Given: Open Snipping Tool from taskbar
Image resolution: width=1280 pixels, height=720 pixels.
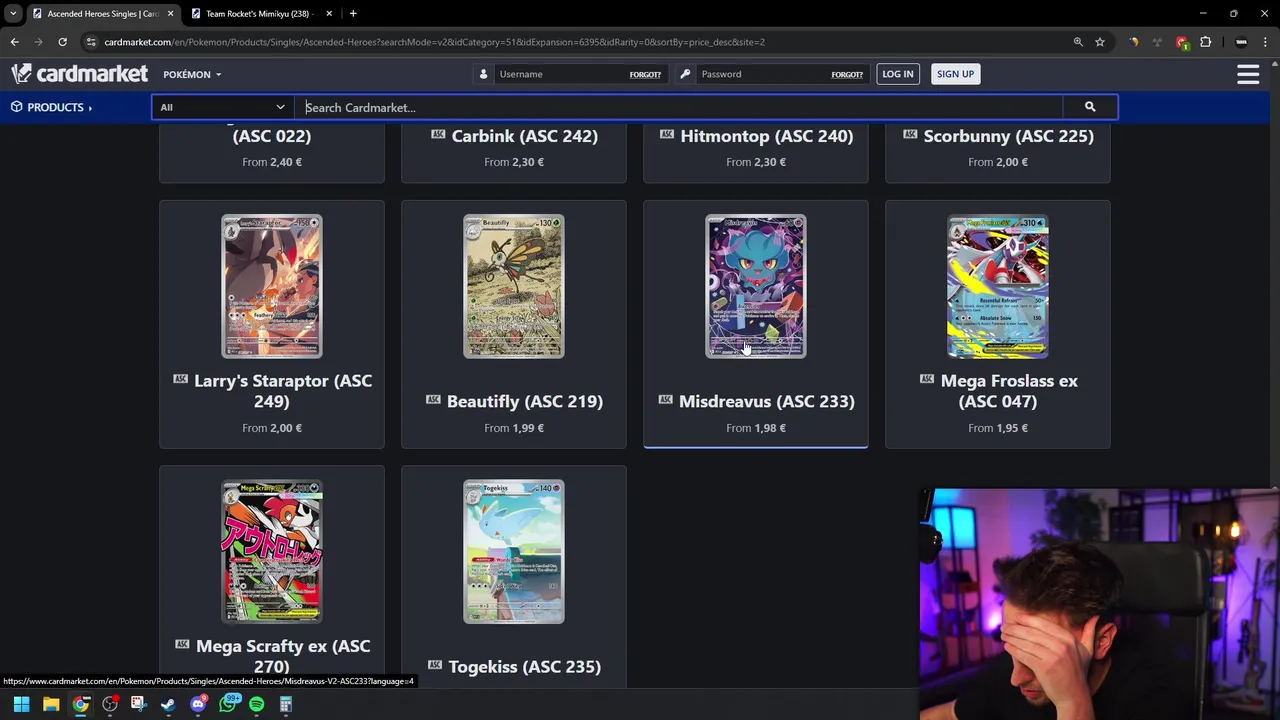Looking at the screenshot, I should tap(138, 704).
